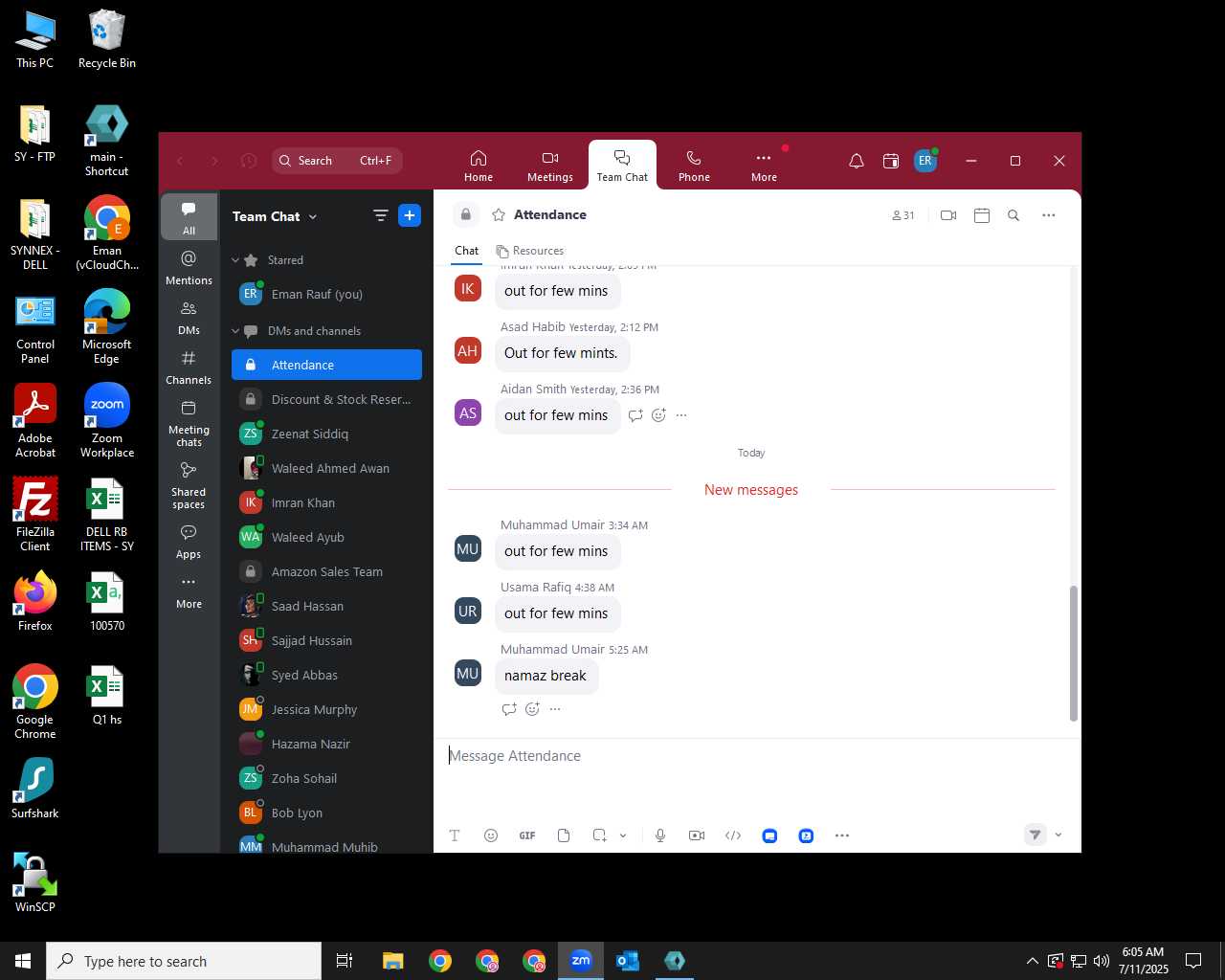This screenshot has width=1225, height=980.
Task: Open DMs in the sidebar
Action: (x=189, y=318)
